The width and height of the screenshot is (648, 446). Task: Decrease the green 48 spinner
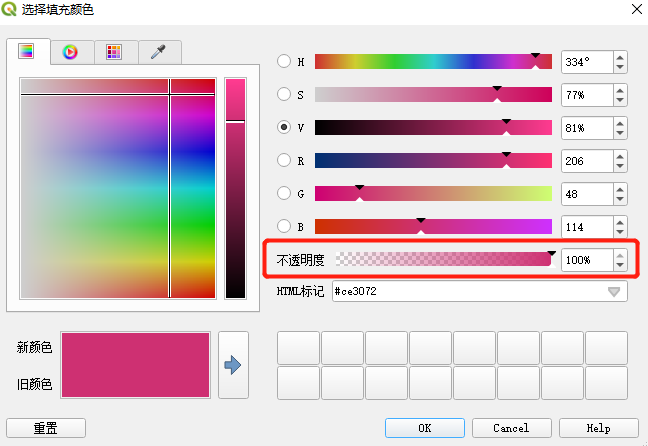620,200
